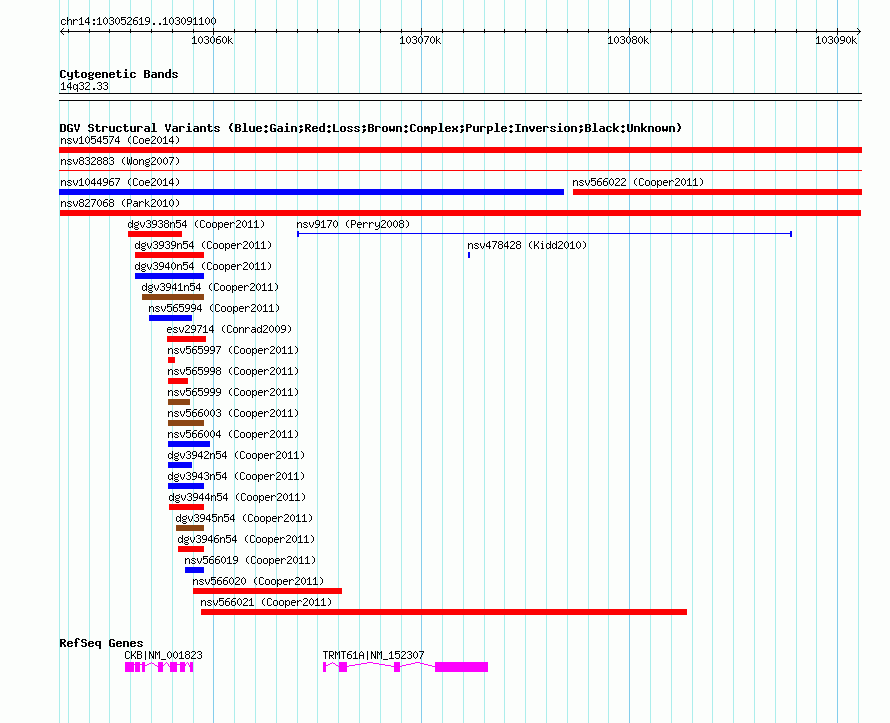Open nsv566019 (Cooper2011) label

pos(250,560)
